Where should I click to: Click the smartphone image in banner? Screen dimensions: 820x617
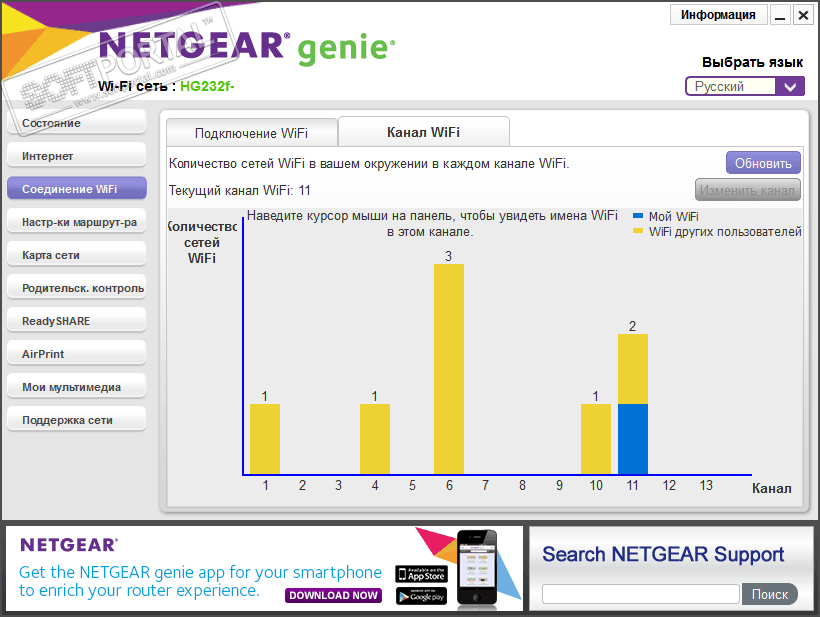pos(476,568)
